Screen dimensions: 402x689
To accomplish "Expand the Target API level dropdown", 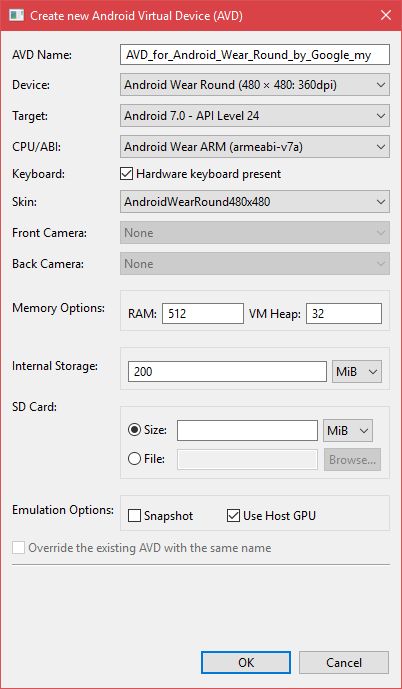I will pyautogui.click(x=255, y=116).
